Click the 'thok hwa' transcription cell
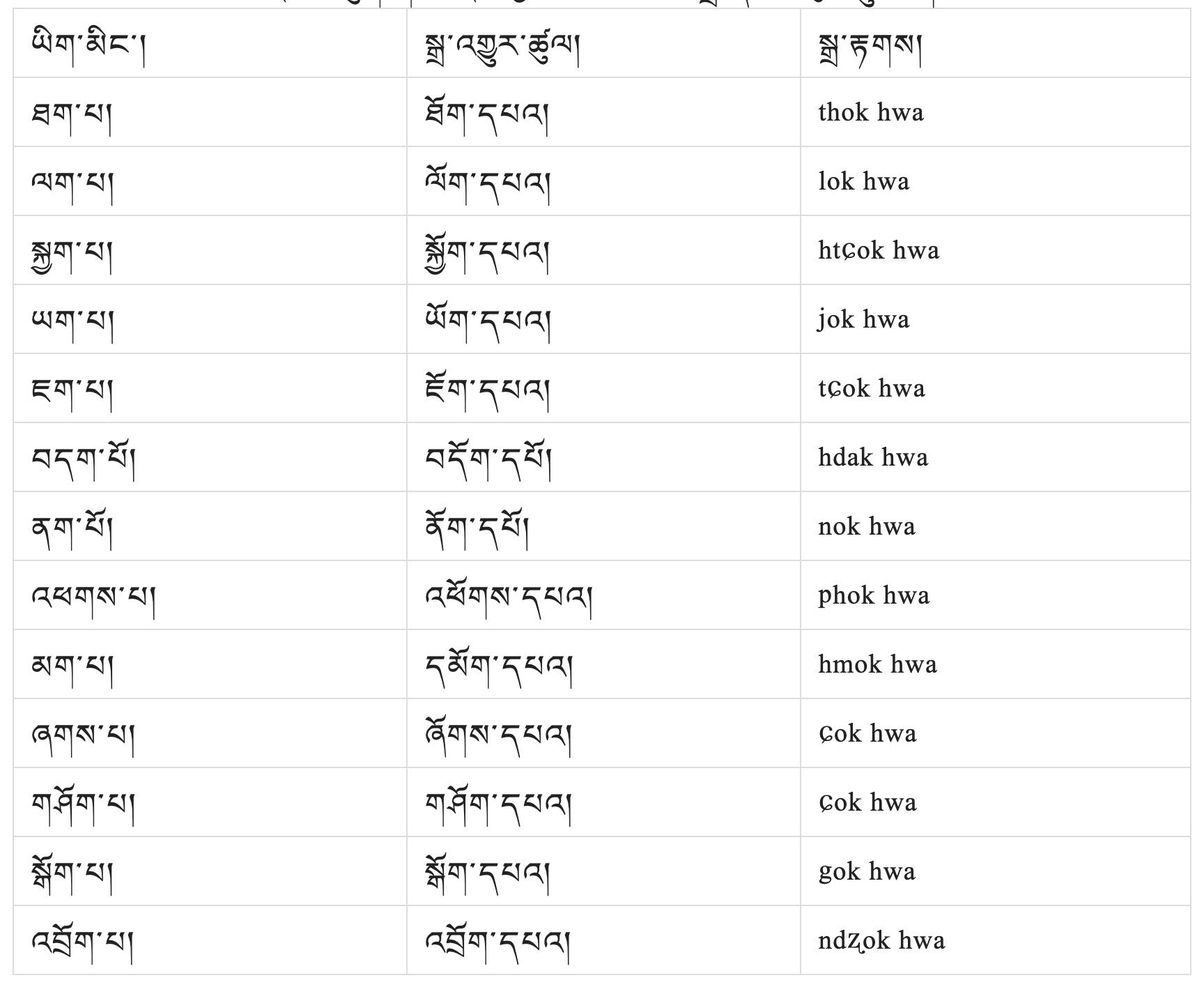 point(996,112)
